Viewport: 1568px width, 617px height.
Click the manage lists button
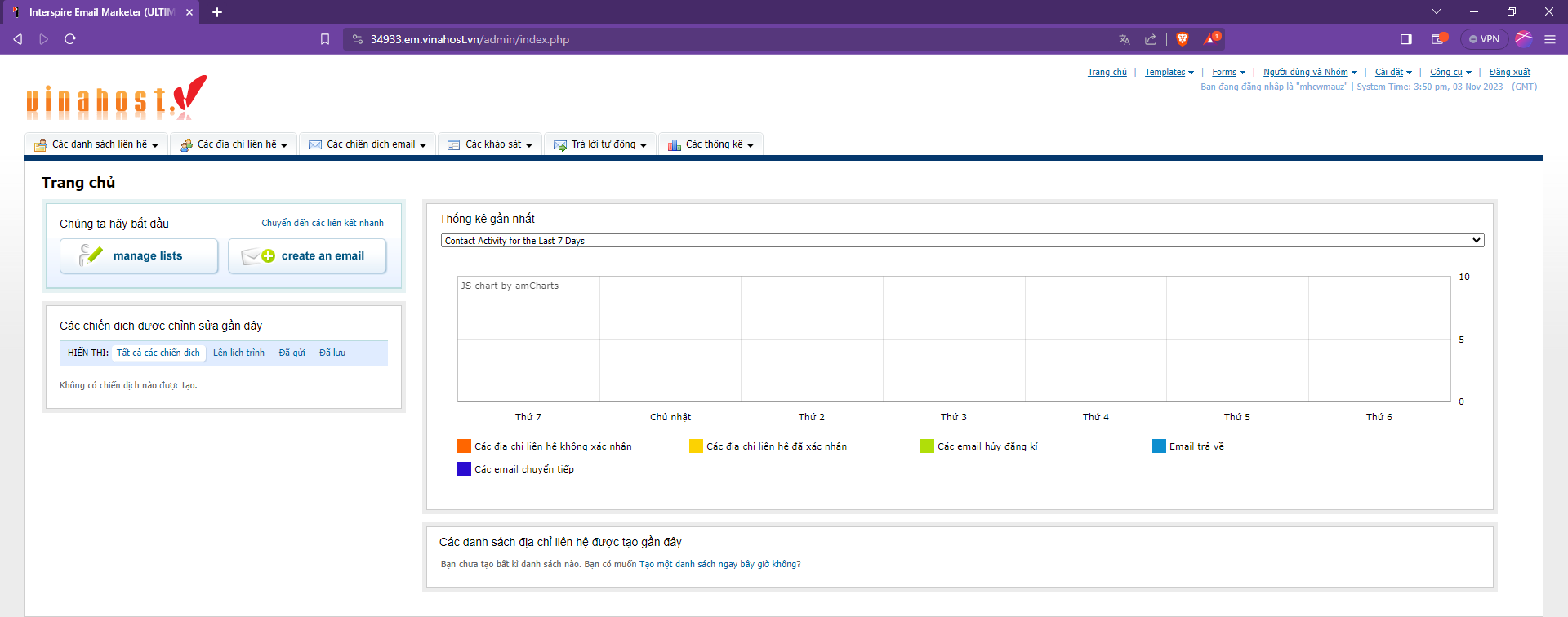point(139,256)
